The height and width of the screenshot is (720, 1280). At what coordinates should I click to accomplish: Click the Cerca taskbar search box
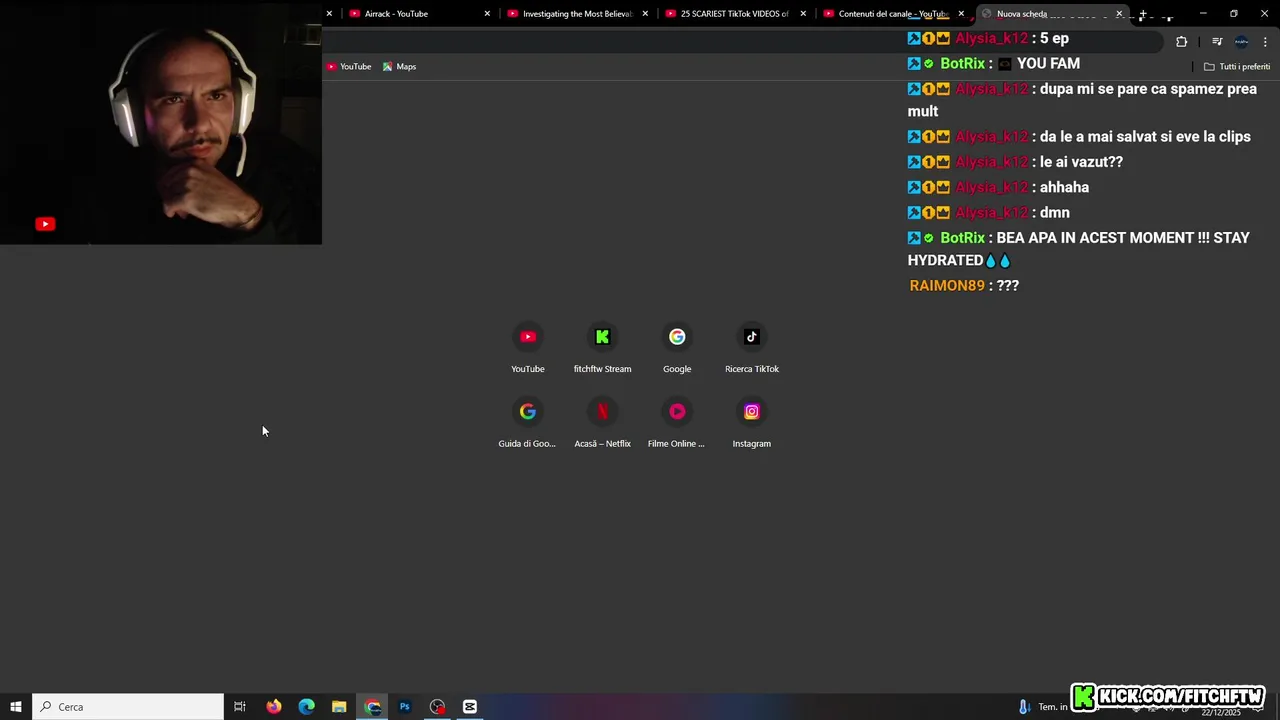coord(128,707)
